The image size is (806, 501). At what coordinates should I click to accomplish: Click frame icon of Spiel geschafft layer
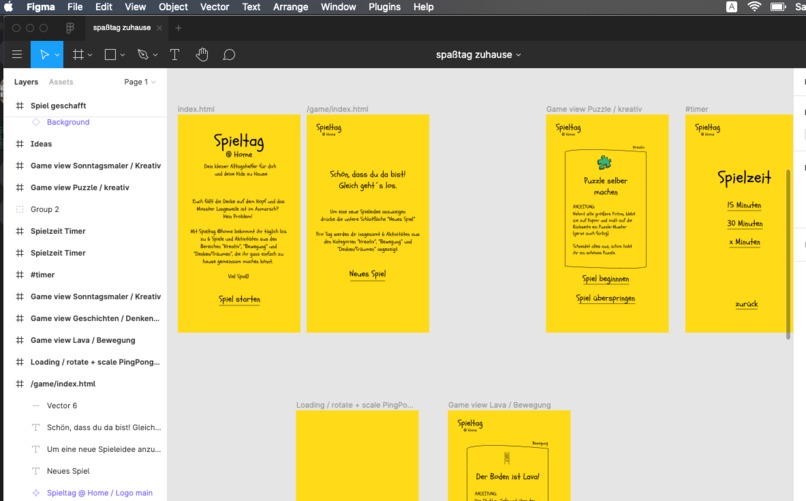tap(20, 105)
